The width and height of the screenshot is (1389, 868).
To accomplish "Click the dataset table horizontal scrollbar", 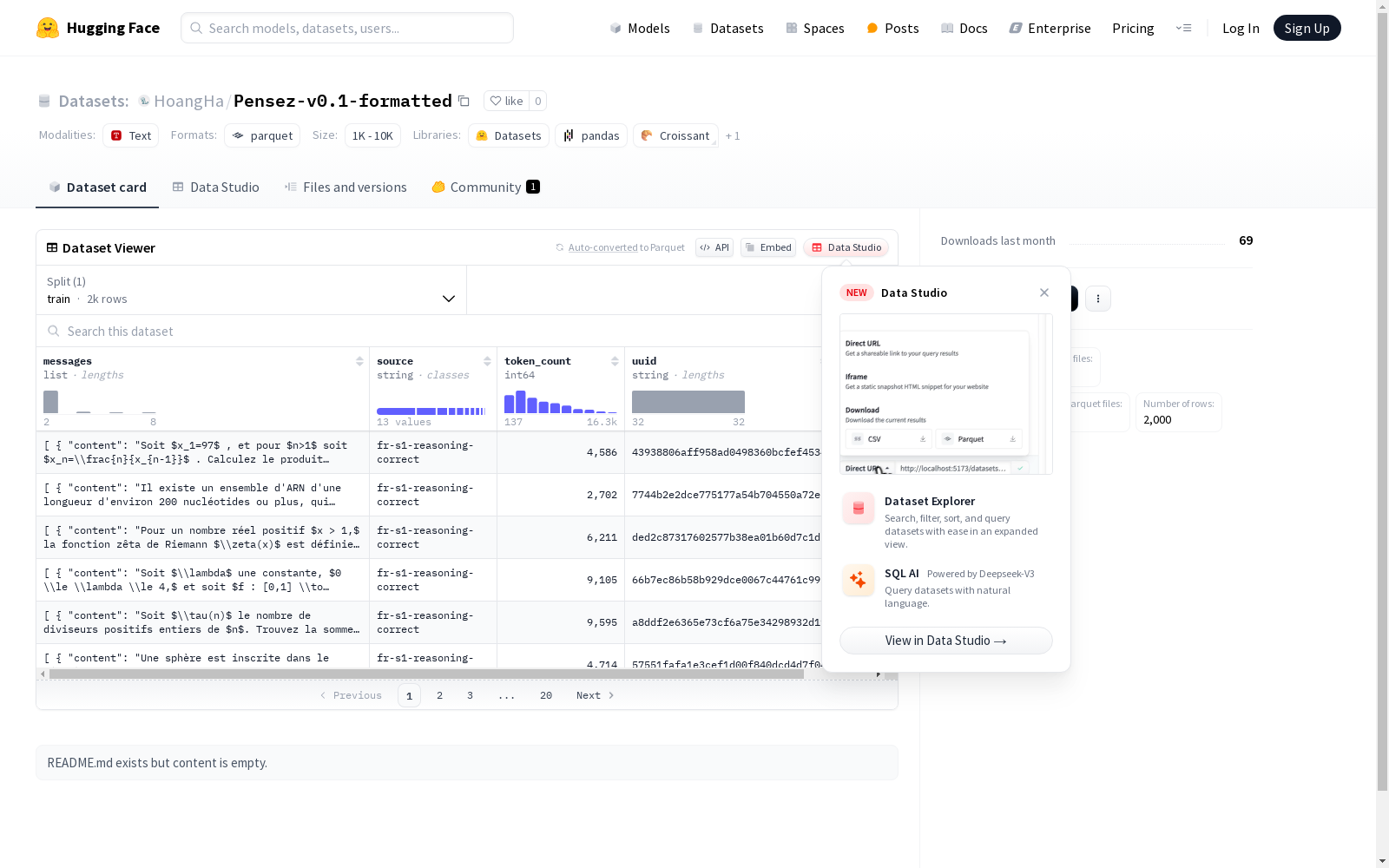I will (426, 674).
